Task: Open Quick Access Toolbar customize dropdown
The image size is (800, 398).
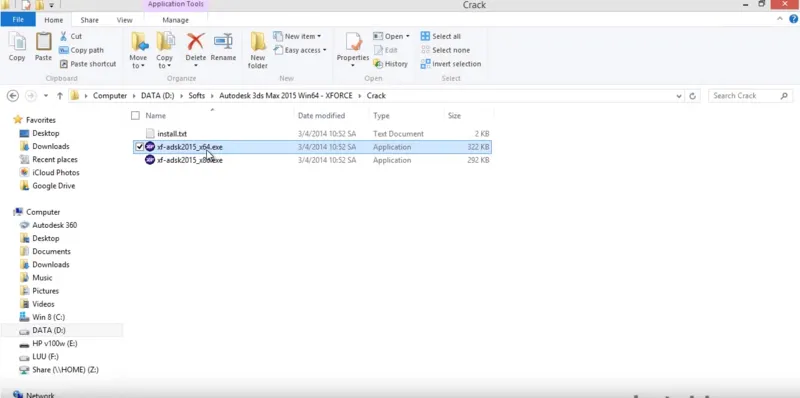Action: click(52, 5)
